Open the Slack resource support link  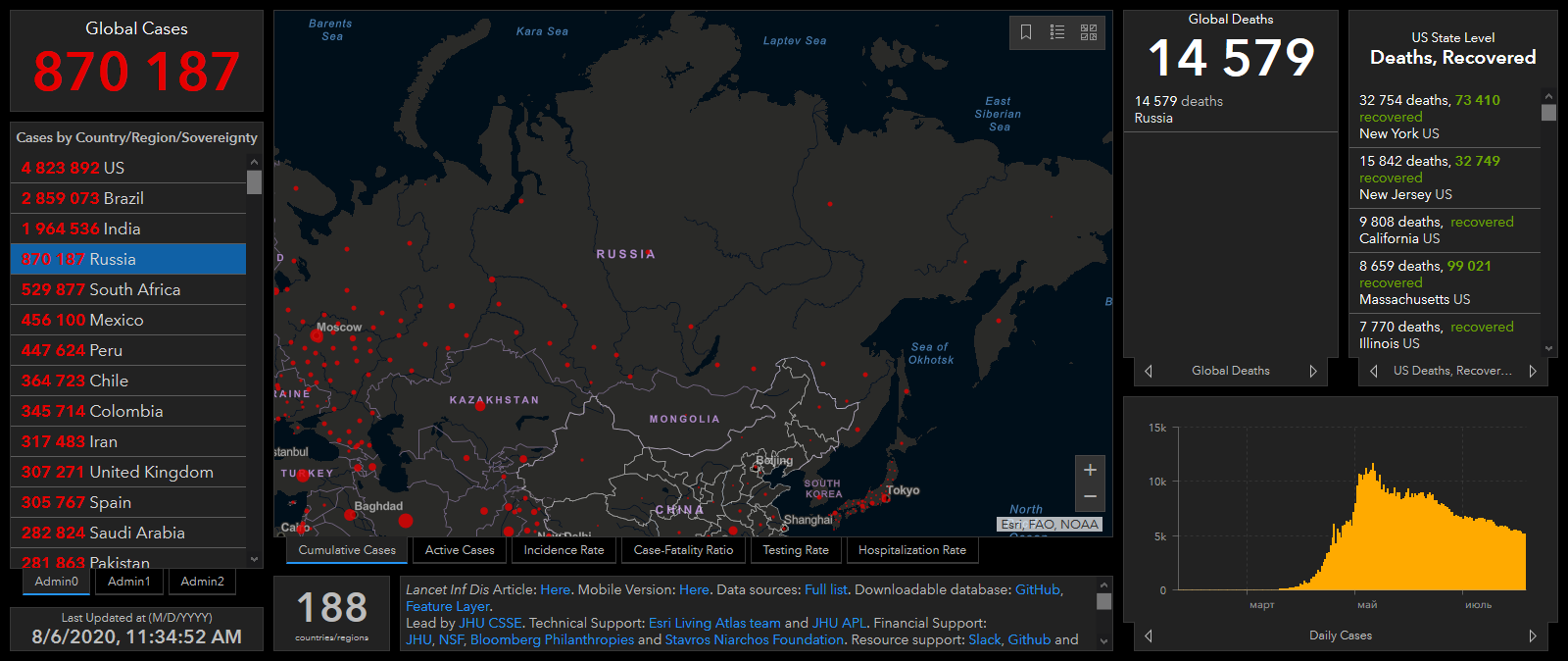(x=985, y=639)
